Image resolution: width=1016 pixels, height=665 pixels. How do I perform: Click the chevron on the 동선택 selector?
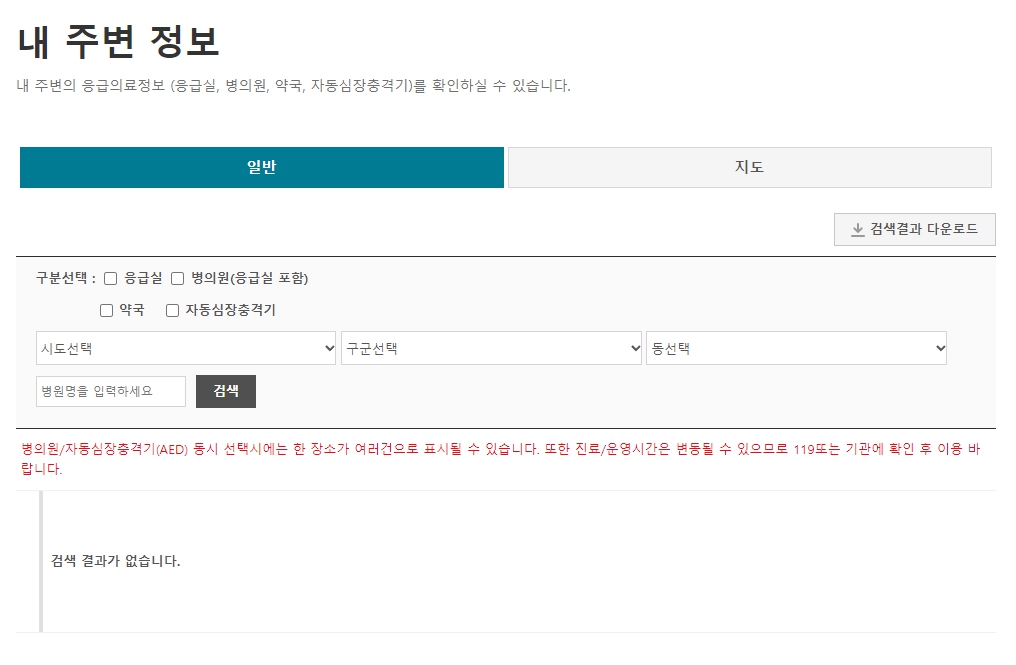click(x=940, y=347)
